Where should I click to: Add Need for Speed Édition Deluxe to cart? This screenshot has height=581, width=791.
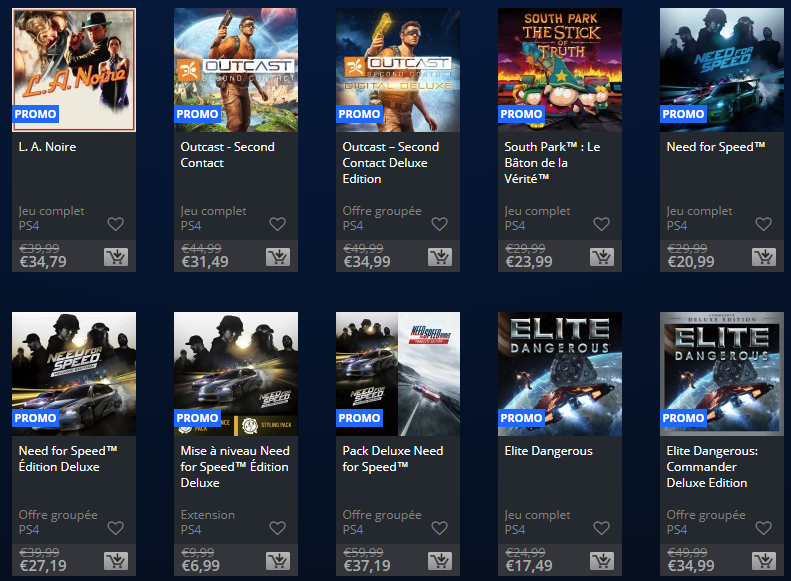pyautogui.click(x=116, y=561)
